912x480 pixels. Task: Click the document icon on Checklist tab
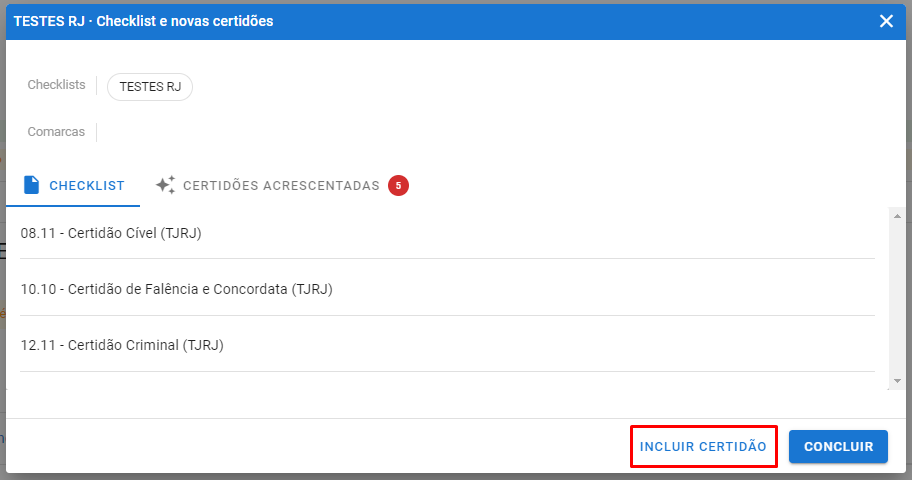[32, 185]
